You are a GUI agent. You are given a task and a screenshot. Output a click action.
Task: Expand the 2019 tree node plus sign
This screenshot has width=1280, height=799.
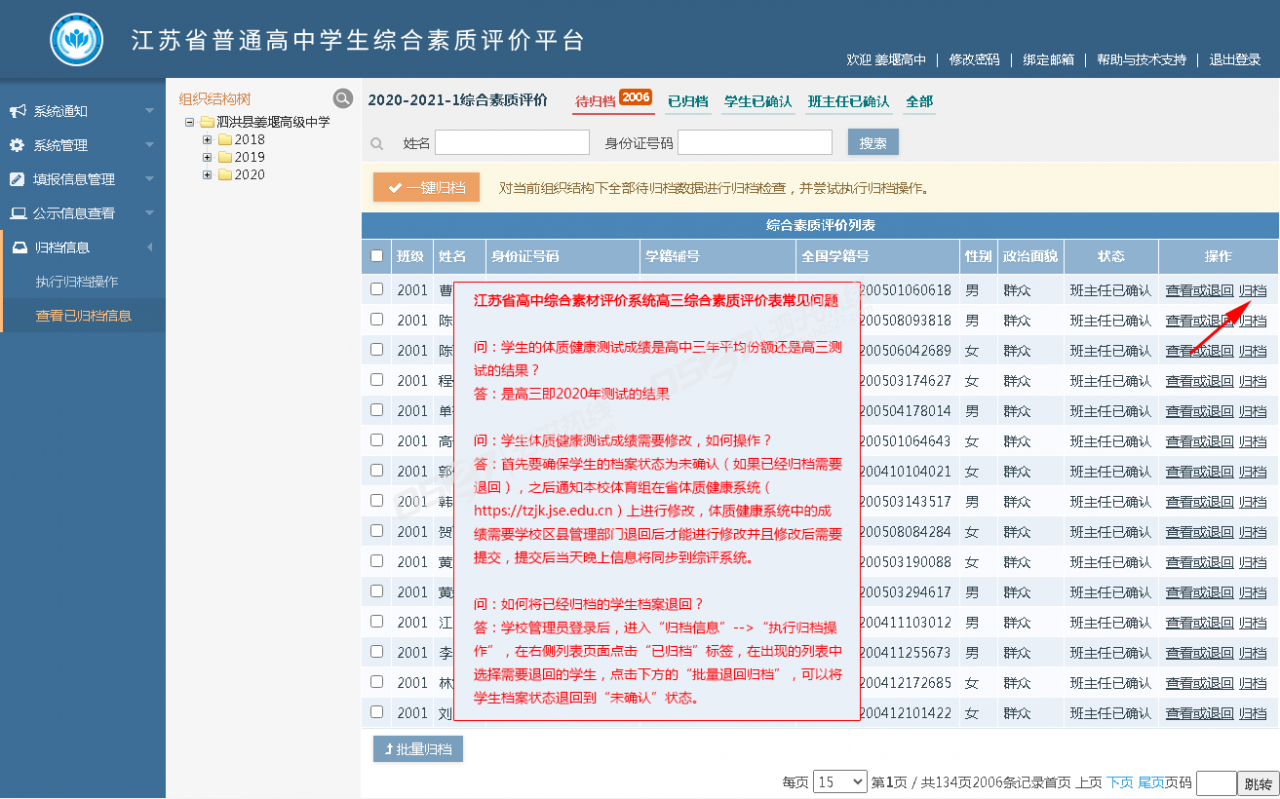(x=207, y=157)
